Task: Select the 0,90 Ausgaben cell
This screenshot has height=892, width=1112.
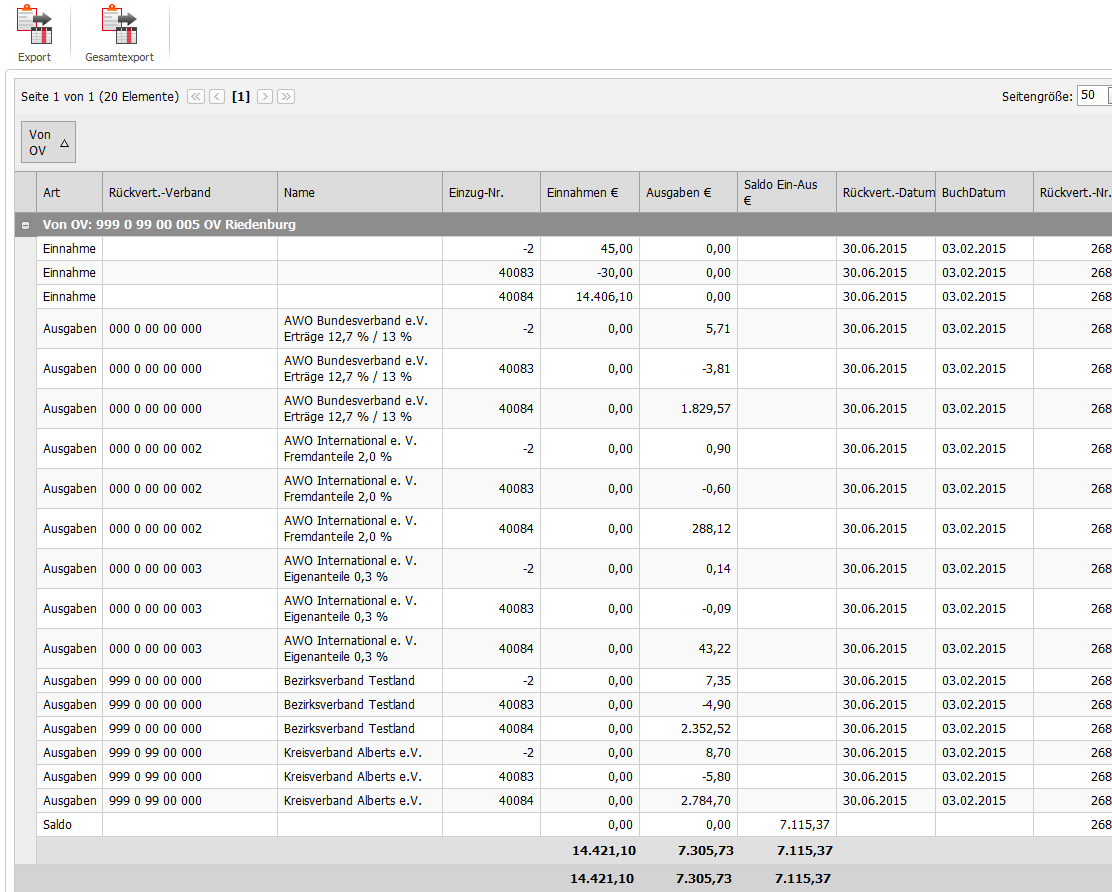Action: [689, 449]
